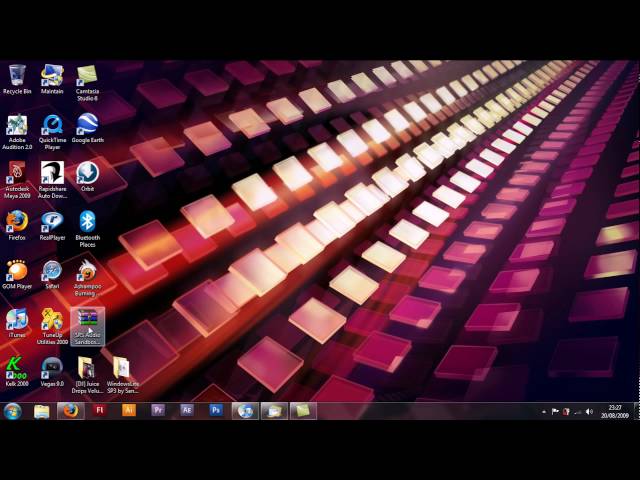Launch Adobe After Effects from the taskbar
The width and height of the screenshot is (640, 480).
(187, 411)
